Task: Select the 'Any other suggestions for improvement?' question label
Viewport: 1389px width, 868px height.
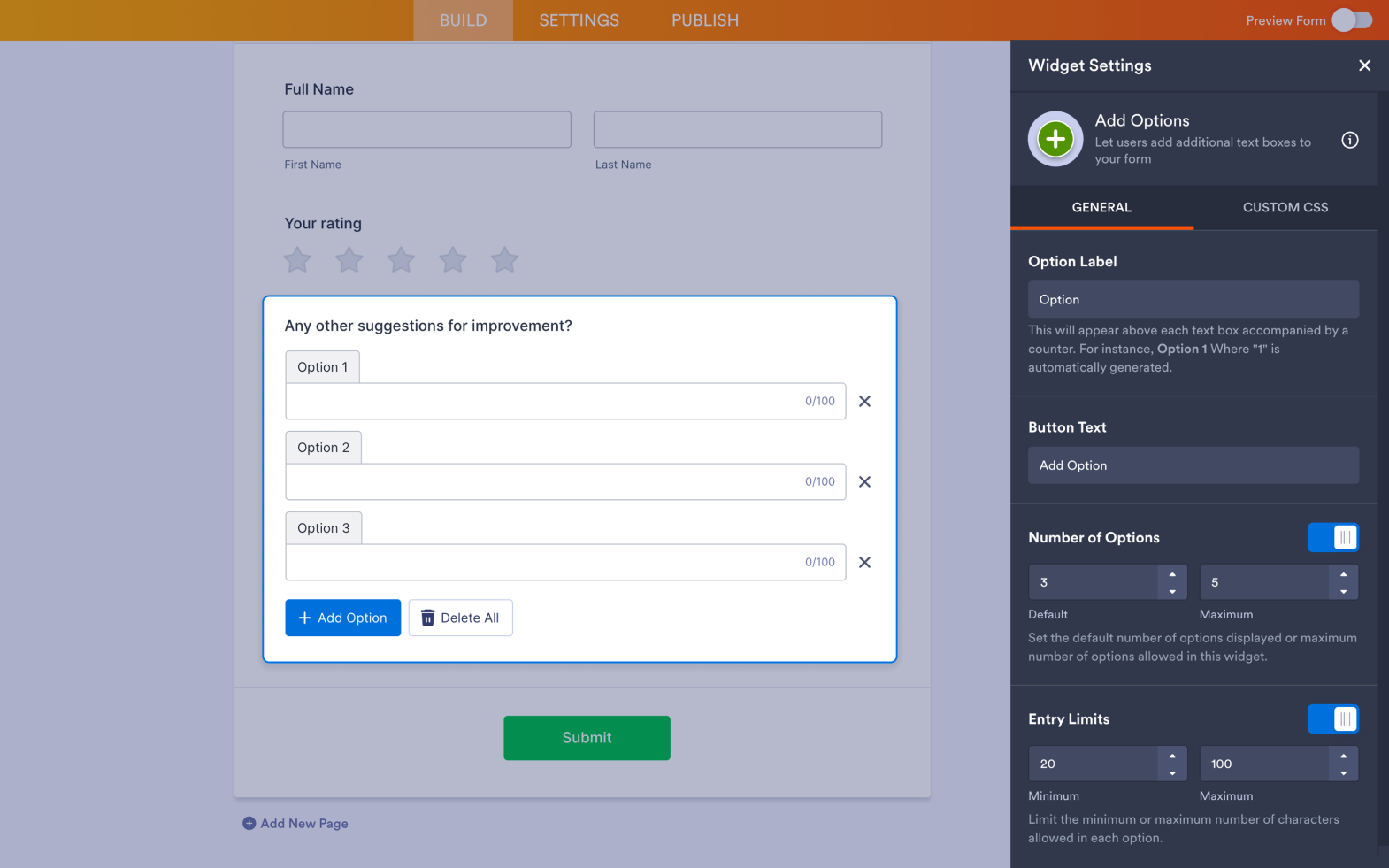Action: [428, 326]
